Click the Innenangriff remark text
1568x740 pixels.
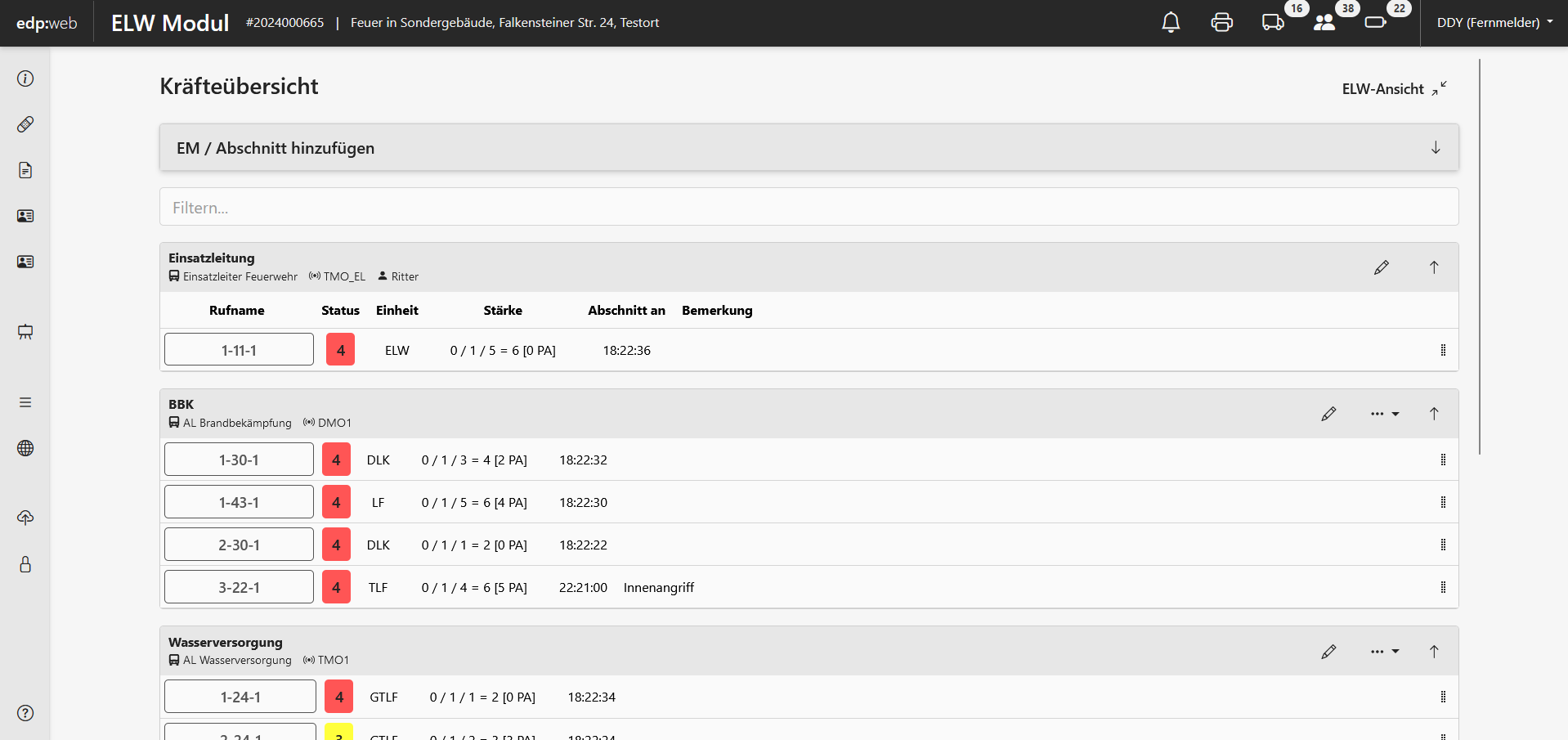(659, 587)
